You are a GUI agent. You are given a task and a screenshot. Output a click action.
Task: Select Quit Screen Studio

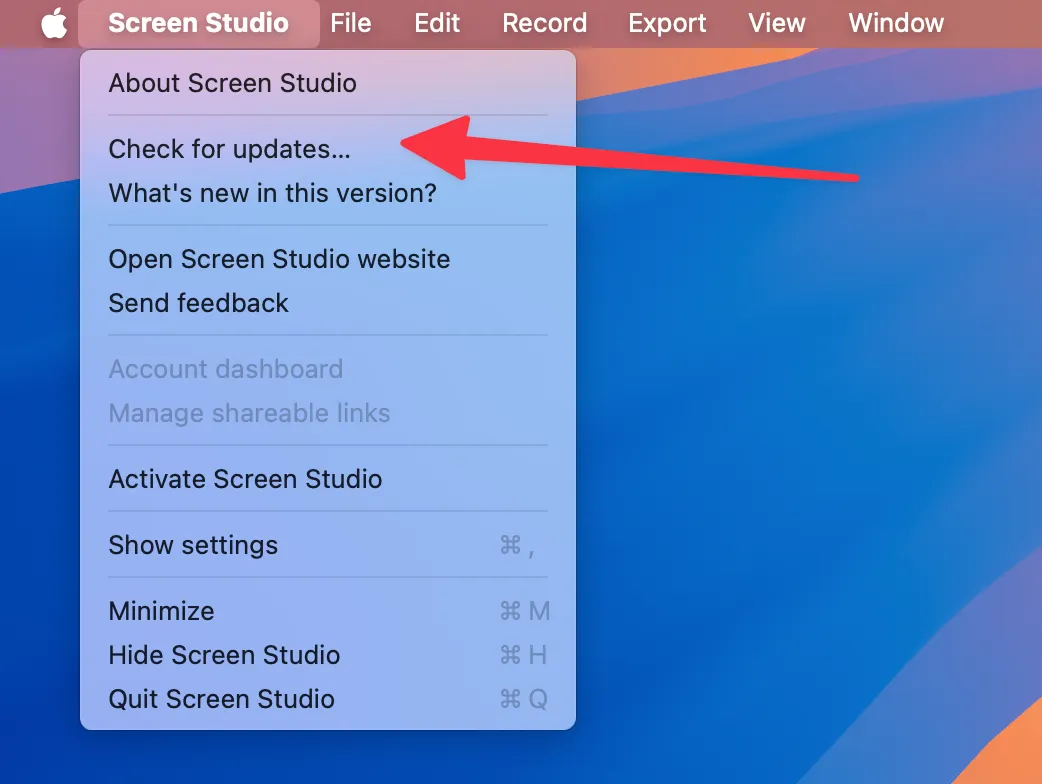(221, 699)
